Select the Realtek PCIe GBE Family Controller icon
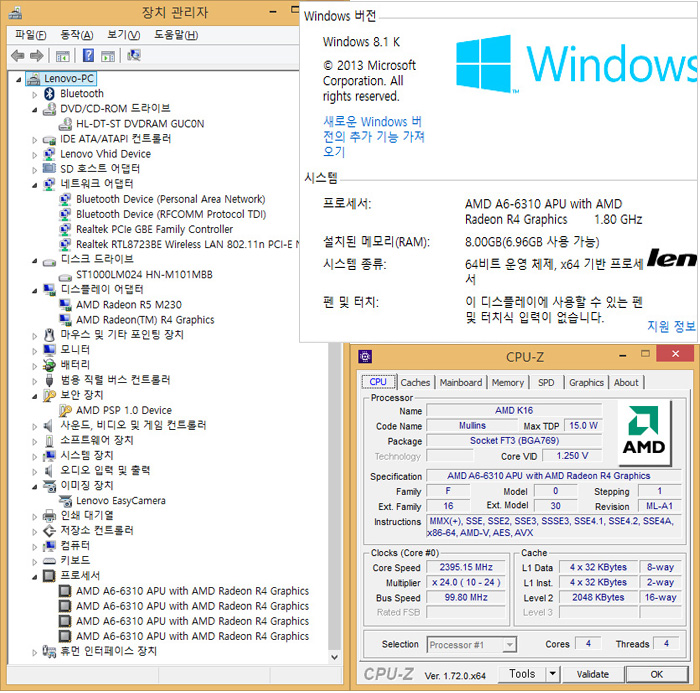 (x=65, y=230)
